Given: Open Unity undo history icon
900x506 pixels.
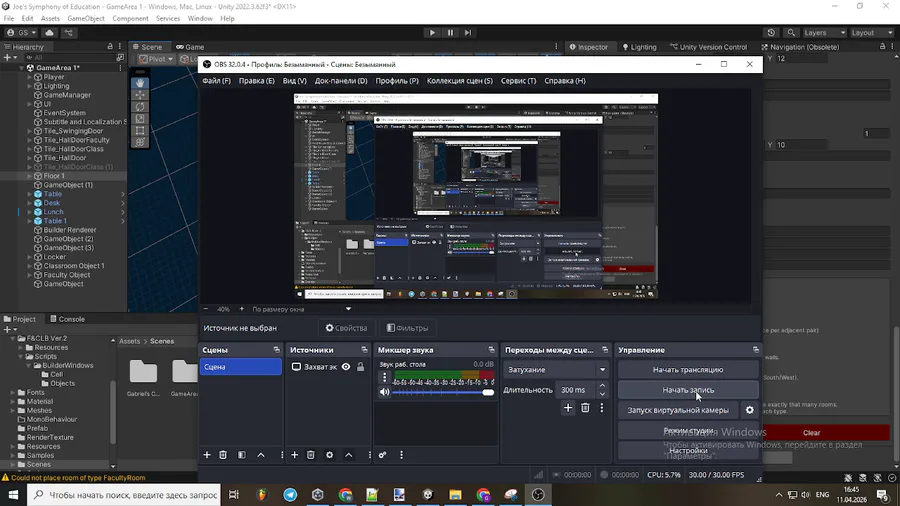Looking at the screenshot, I should [x=771, y=33].
